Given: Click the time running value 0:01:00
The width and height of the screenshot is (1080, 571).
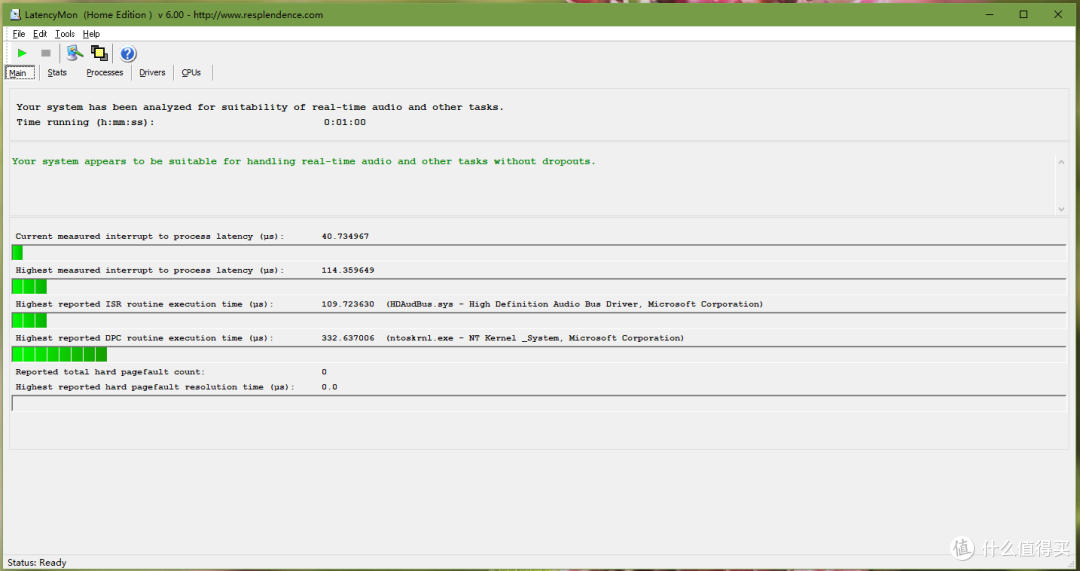Looking at the screenshot, I should [345, 122].
